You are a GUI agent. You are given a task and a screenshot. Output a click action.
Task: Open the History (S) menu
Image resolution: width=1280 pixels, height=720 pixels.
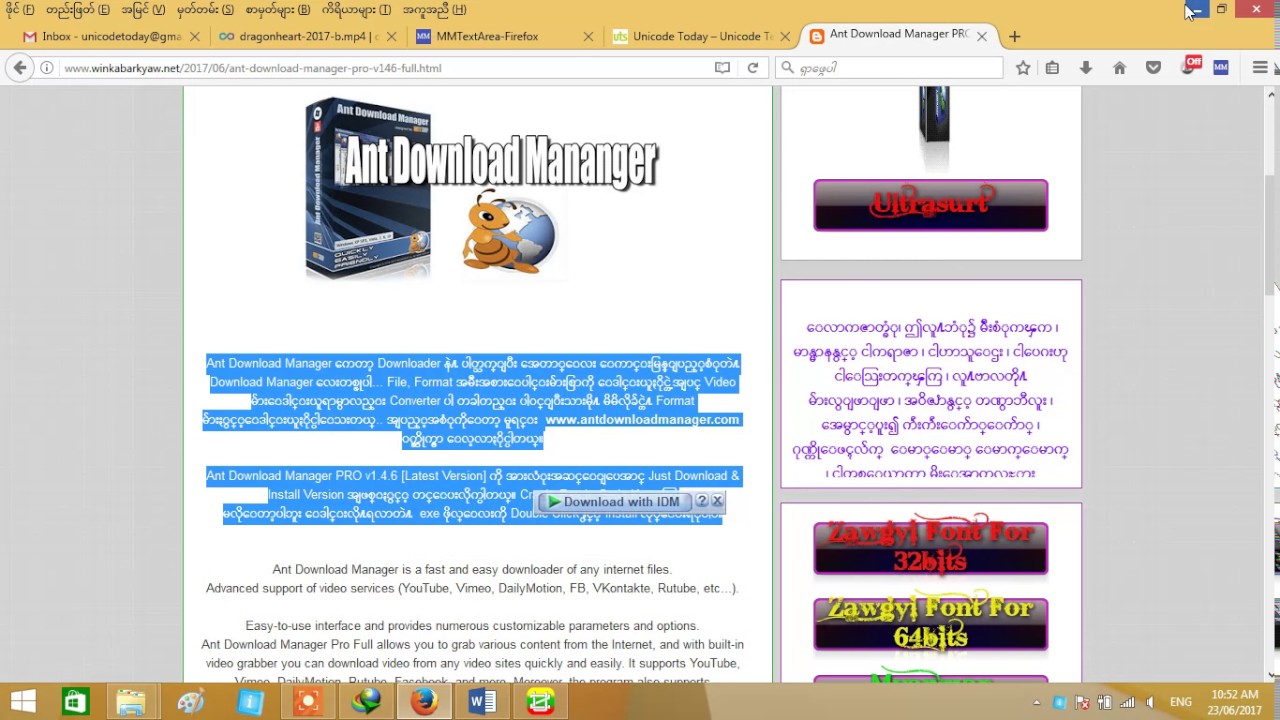(x=205, y=10)
